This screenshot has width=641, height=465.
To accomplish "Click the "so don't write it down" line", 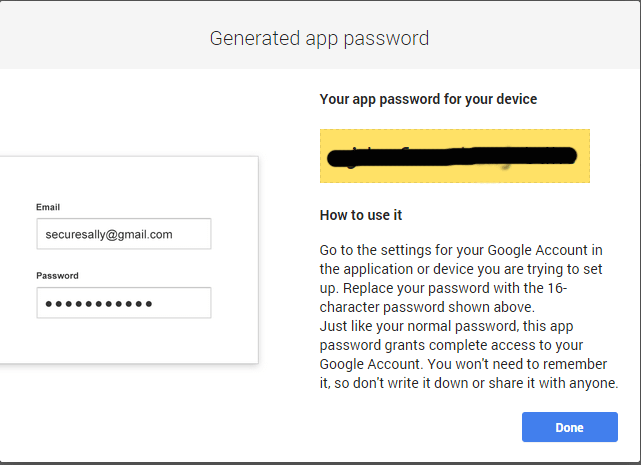I will (x=468, y=383).
